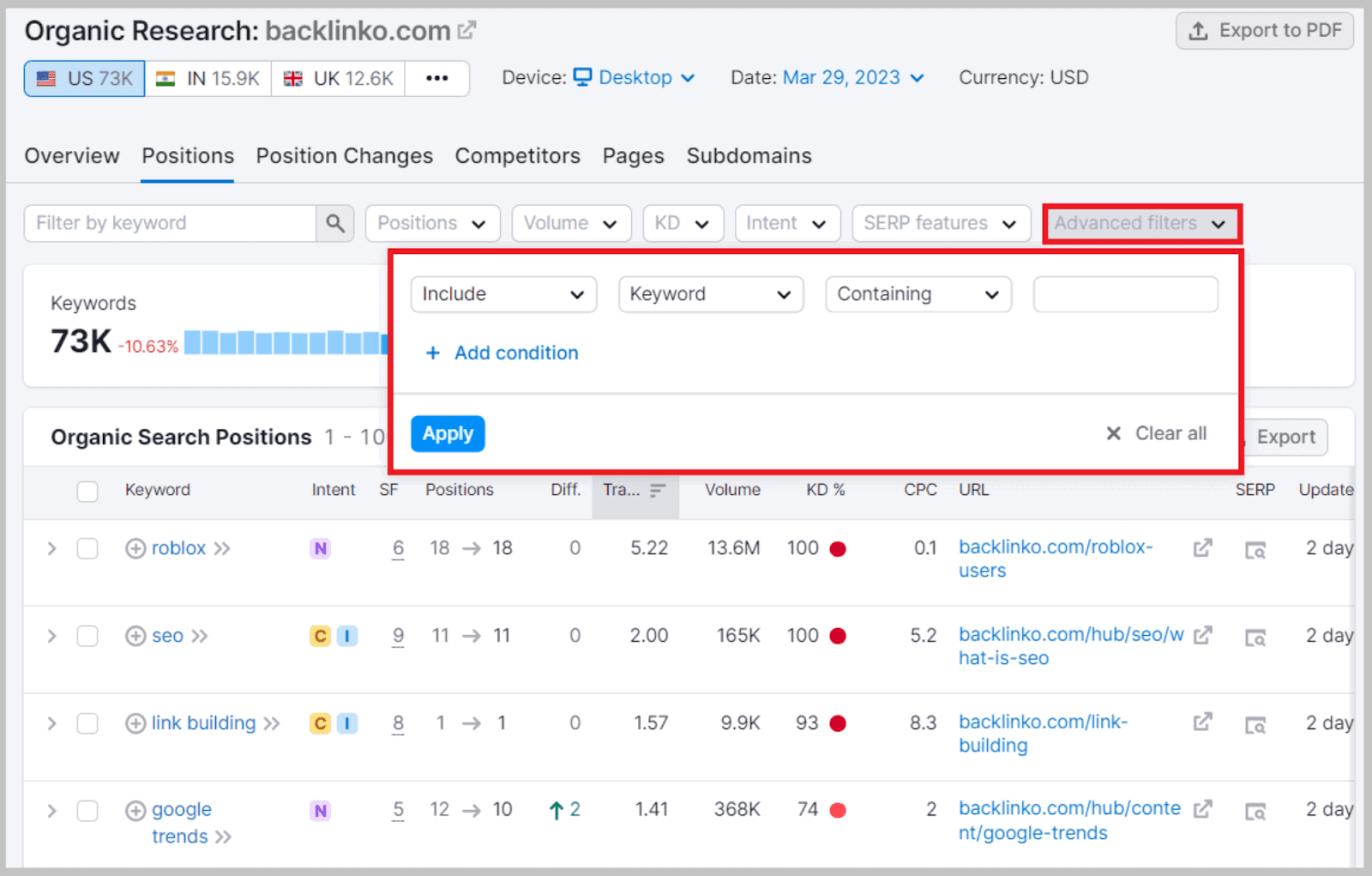Open double-arrow next to roblox keyword
This screenshot has width=1372, height=876.
(x=222, y=548)
